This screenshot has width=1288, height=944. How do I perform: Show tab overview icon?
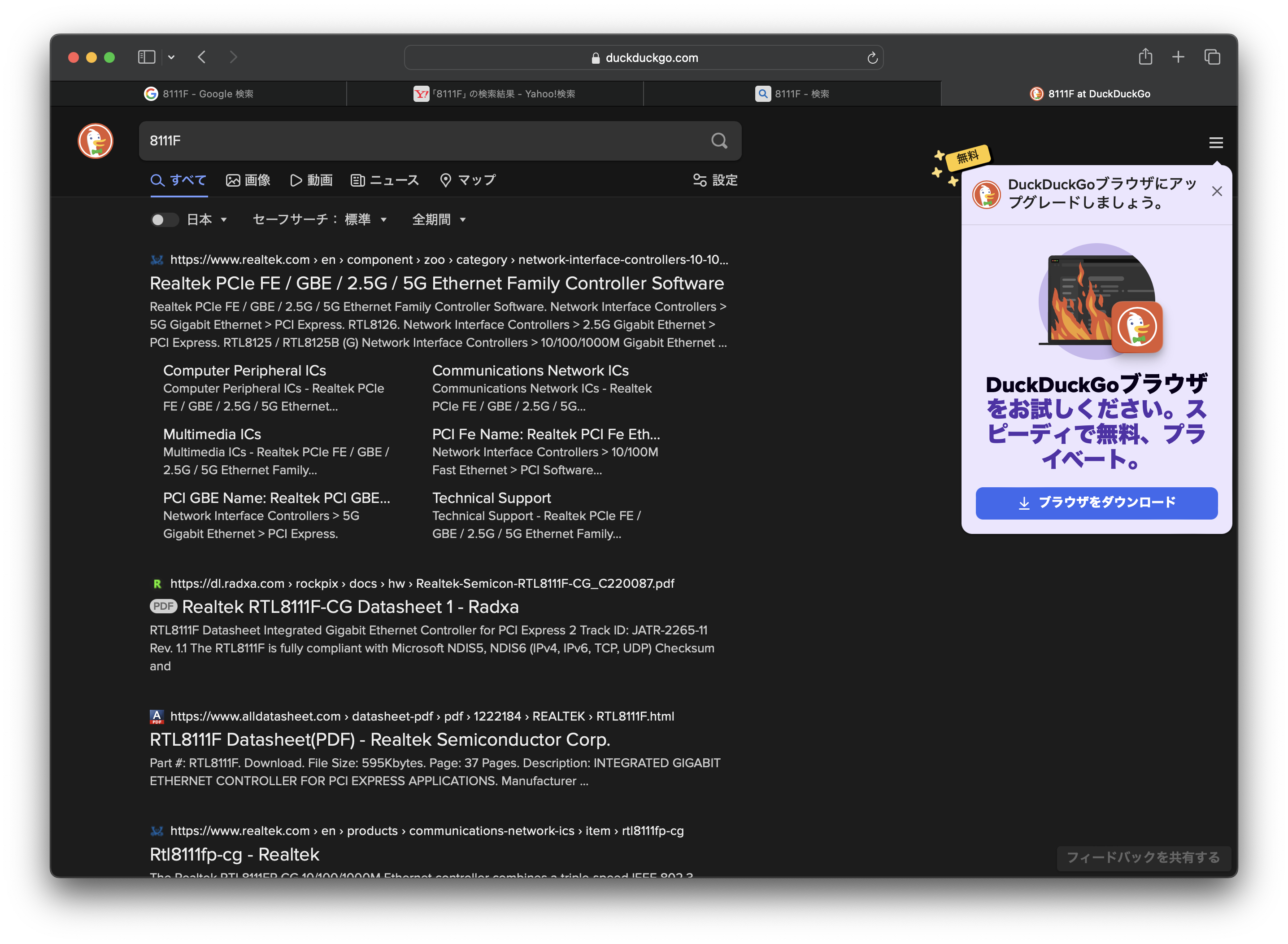coord(1211,57)
